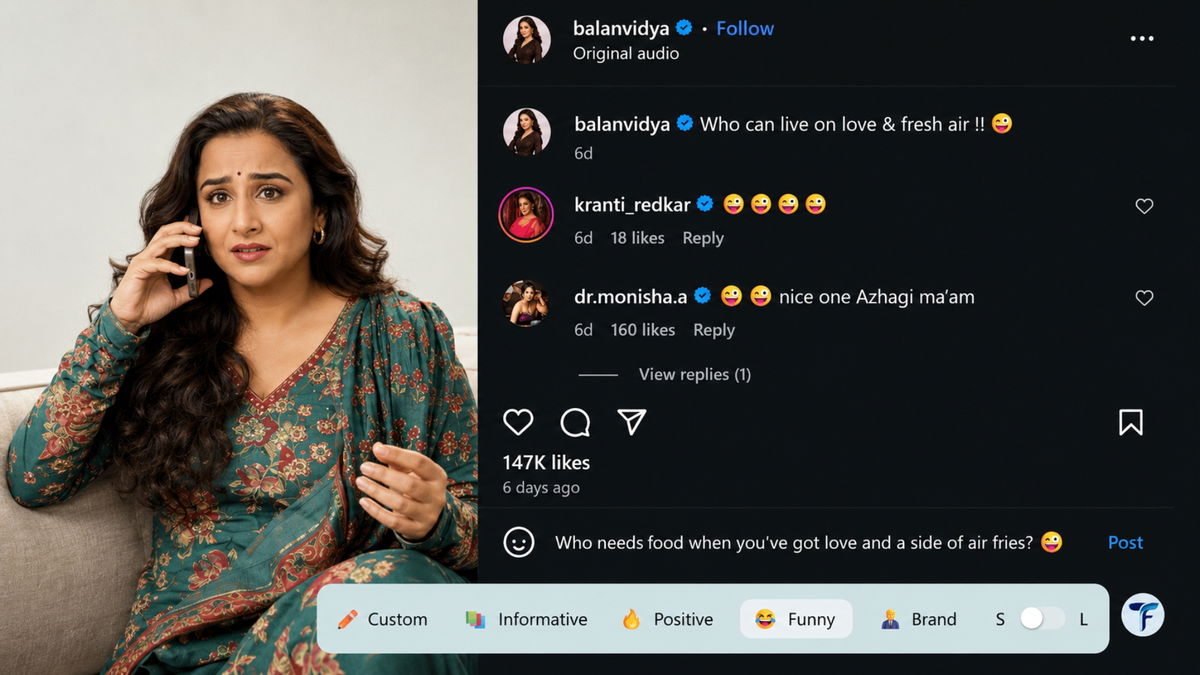The image size is (1200, 675).
Task: Like the post with heart icon
Action: coord(518,422)
